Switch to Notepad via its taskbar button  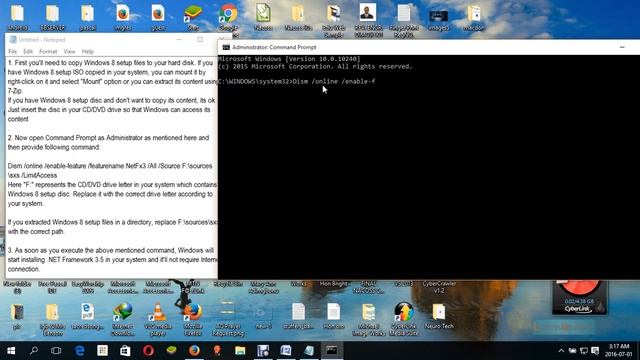[x=309, y=351]
